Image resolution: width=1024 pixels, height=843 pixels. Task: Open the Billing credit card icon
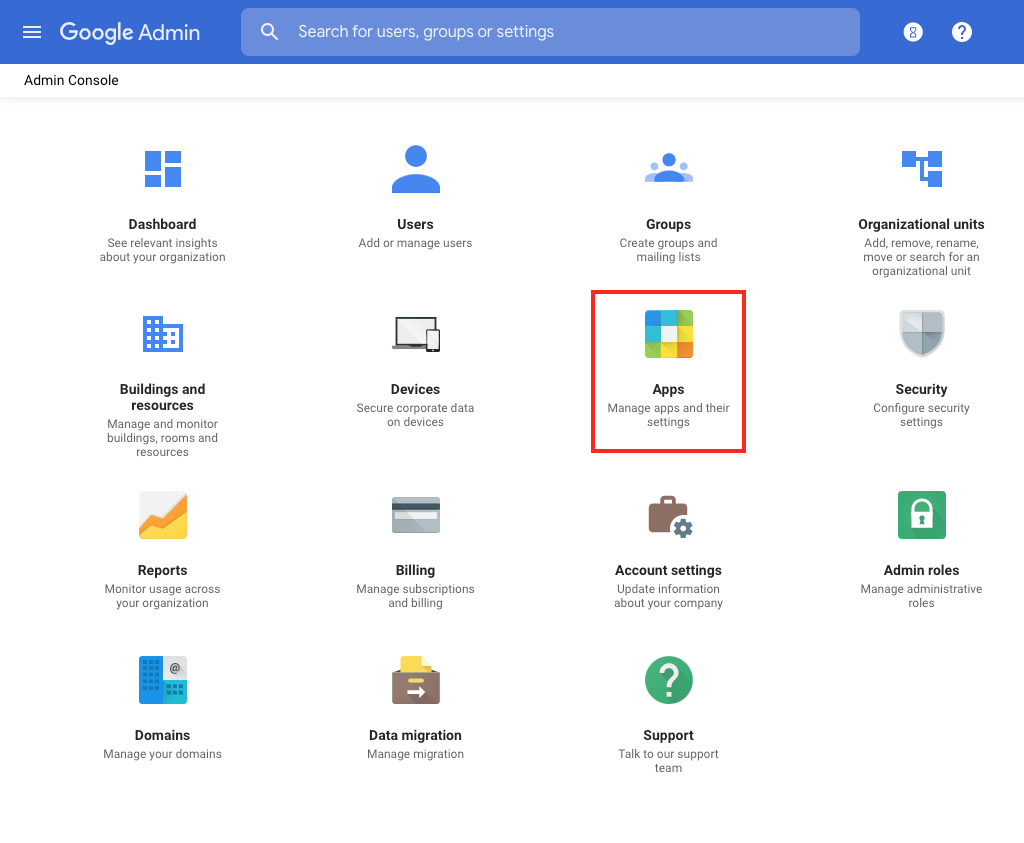tap(415, 515)
